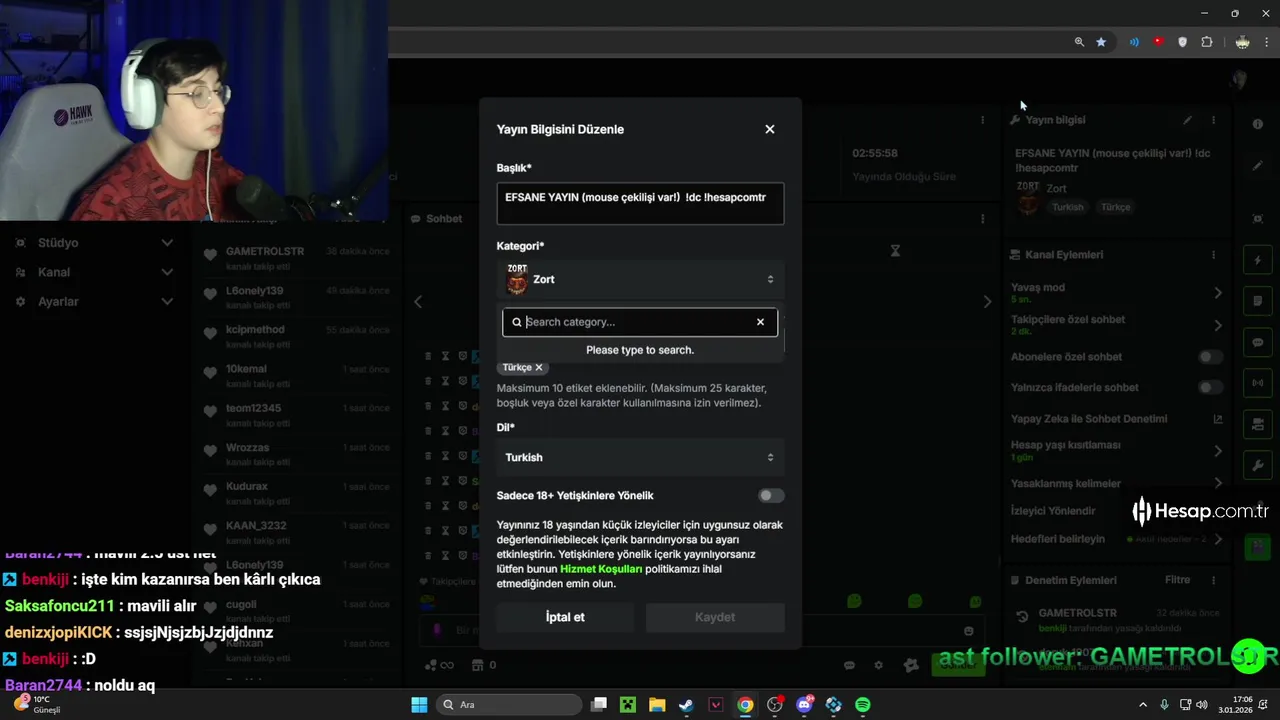Click the info icon in right sidebar

pyautogui.click(x=1258, y=124)
